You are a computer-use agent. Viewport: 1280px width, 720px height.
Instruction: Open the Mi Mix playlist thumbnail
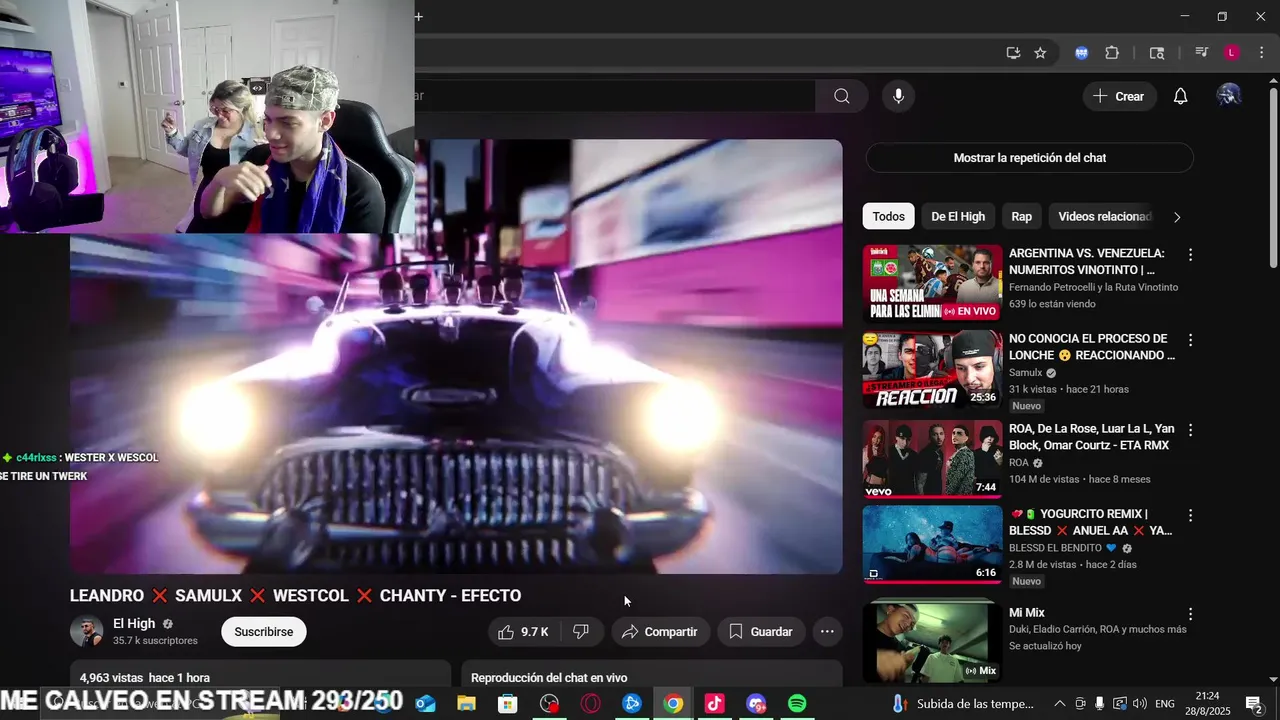coord(932,641)
